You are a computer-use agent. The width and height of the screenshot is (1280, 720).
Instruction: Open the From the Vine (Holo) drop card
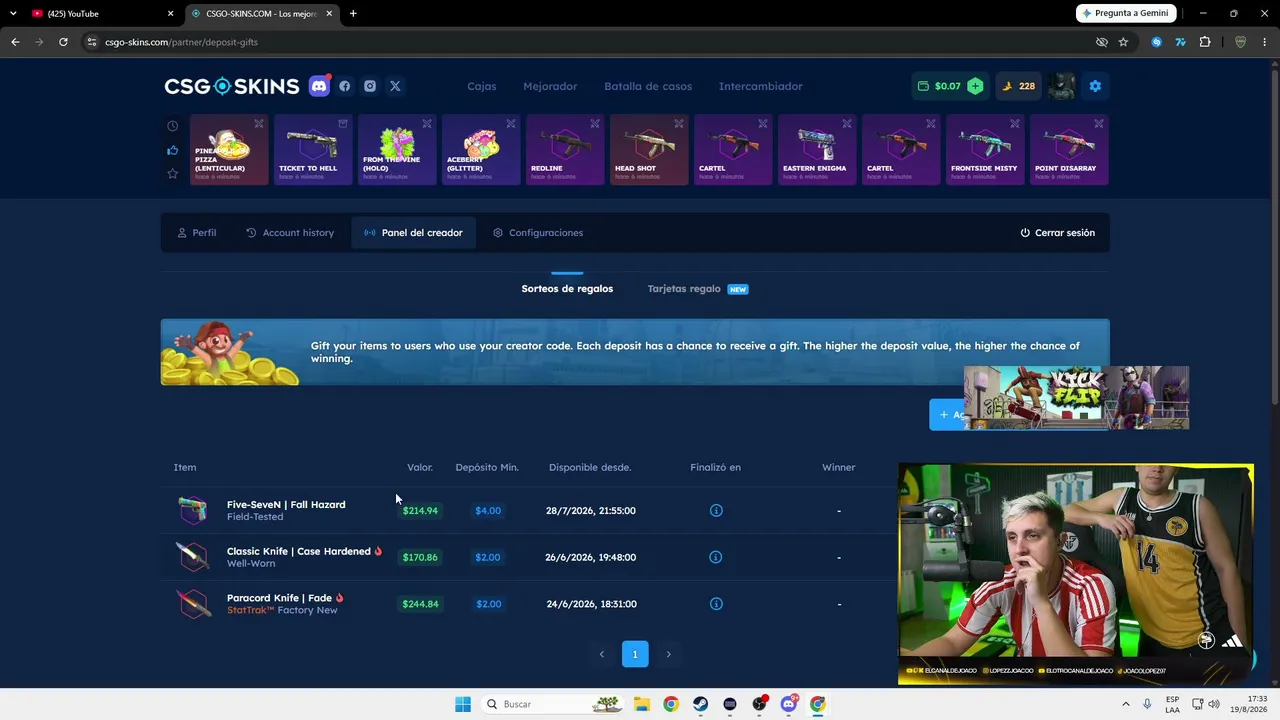point(397,150)
